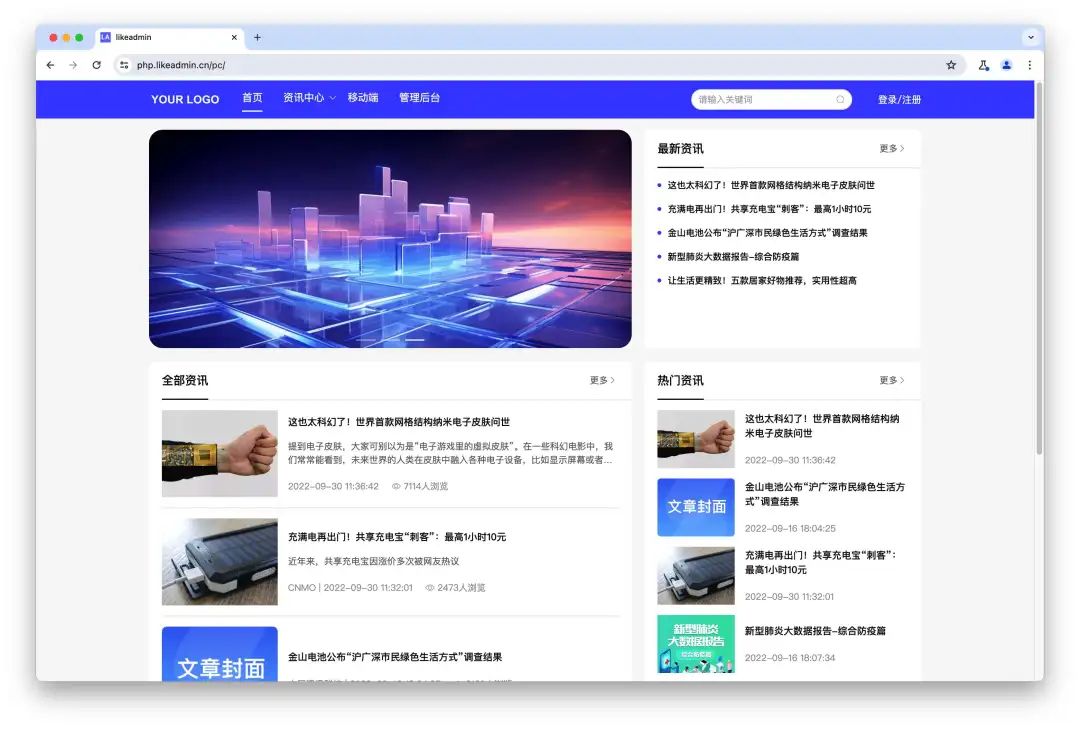Open latest news item 充满电再出门！共享充电宝"刺客"
Screen dimensions: 1080x729
point(769,209)
